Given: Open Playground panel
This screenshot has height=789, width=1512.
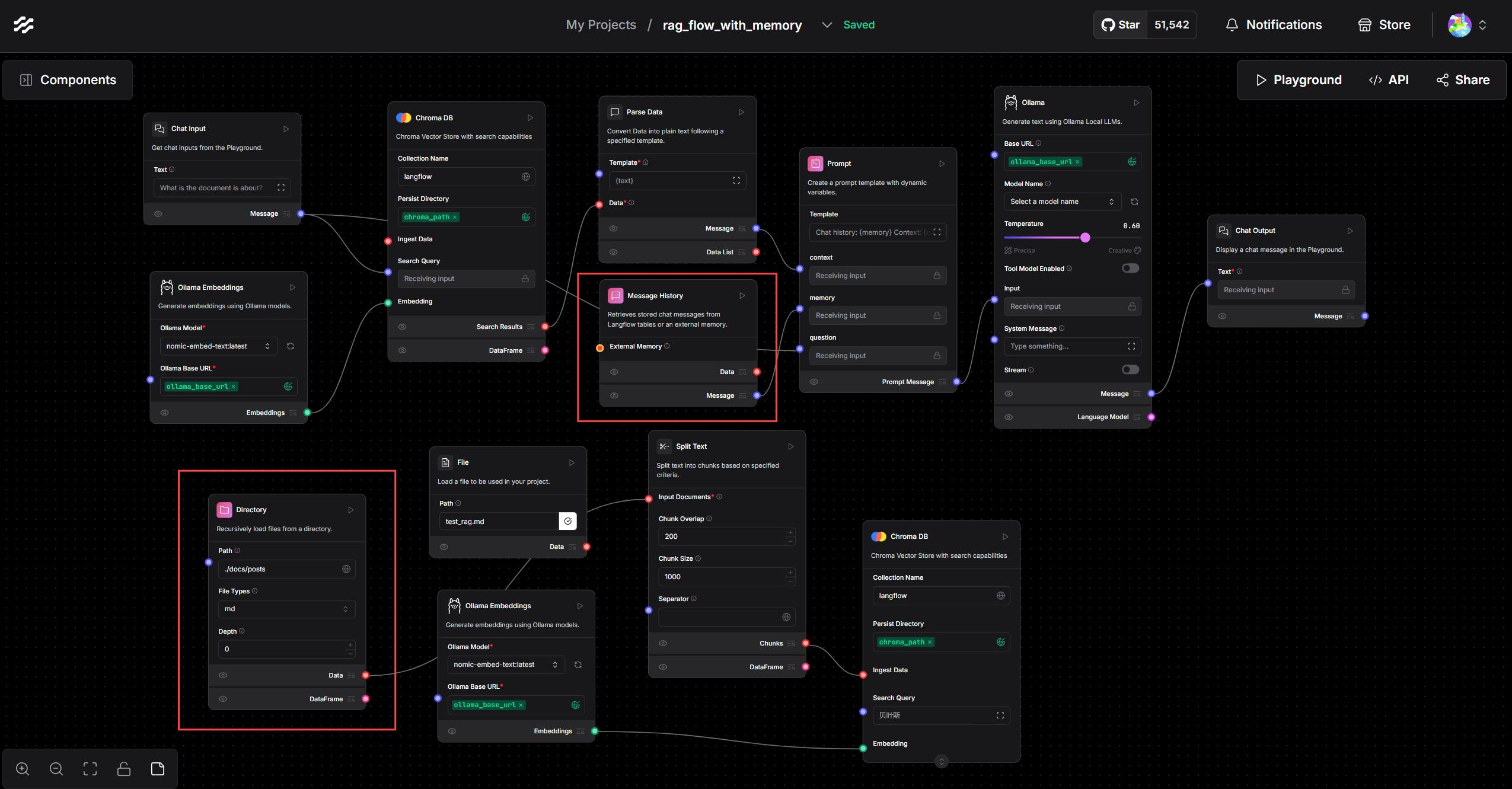Looking at the screenshot, I should point(1299,80).
